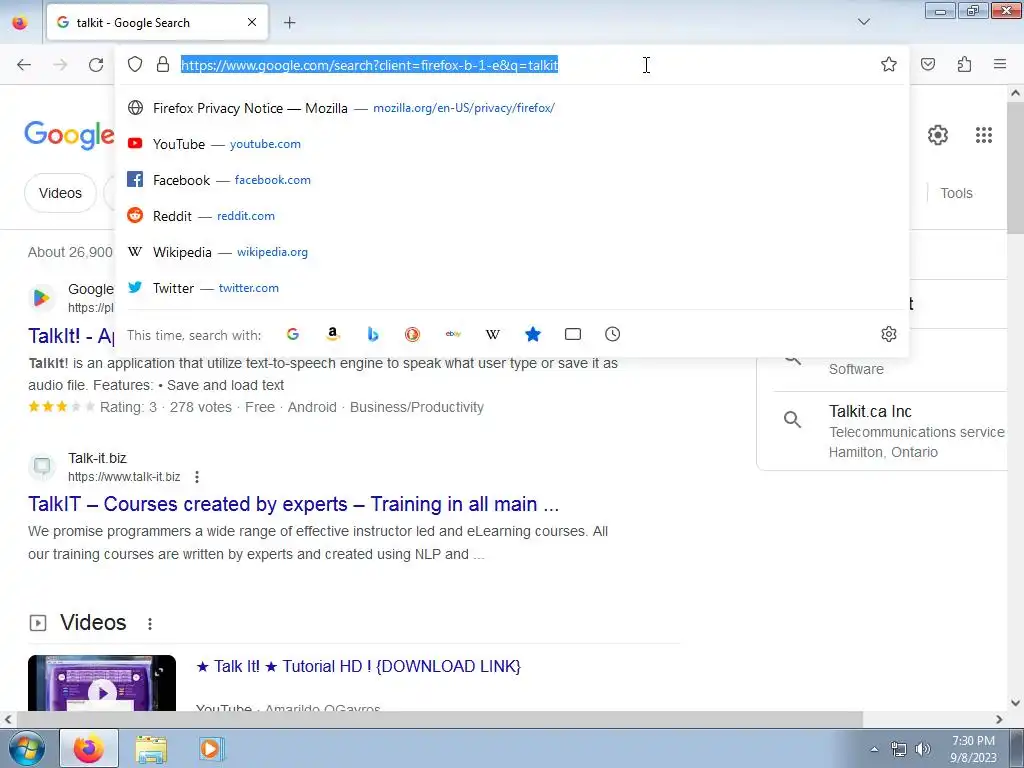
Task: Open the network tray icon
Action: 899,748
